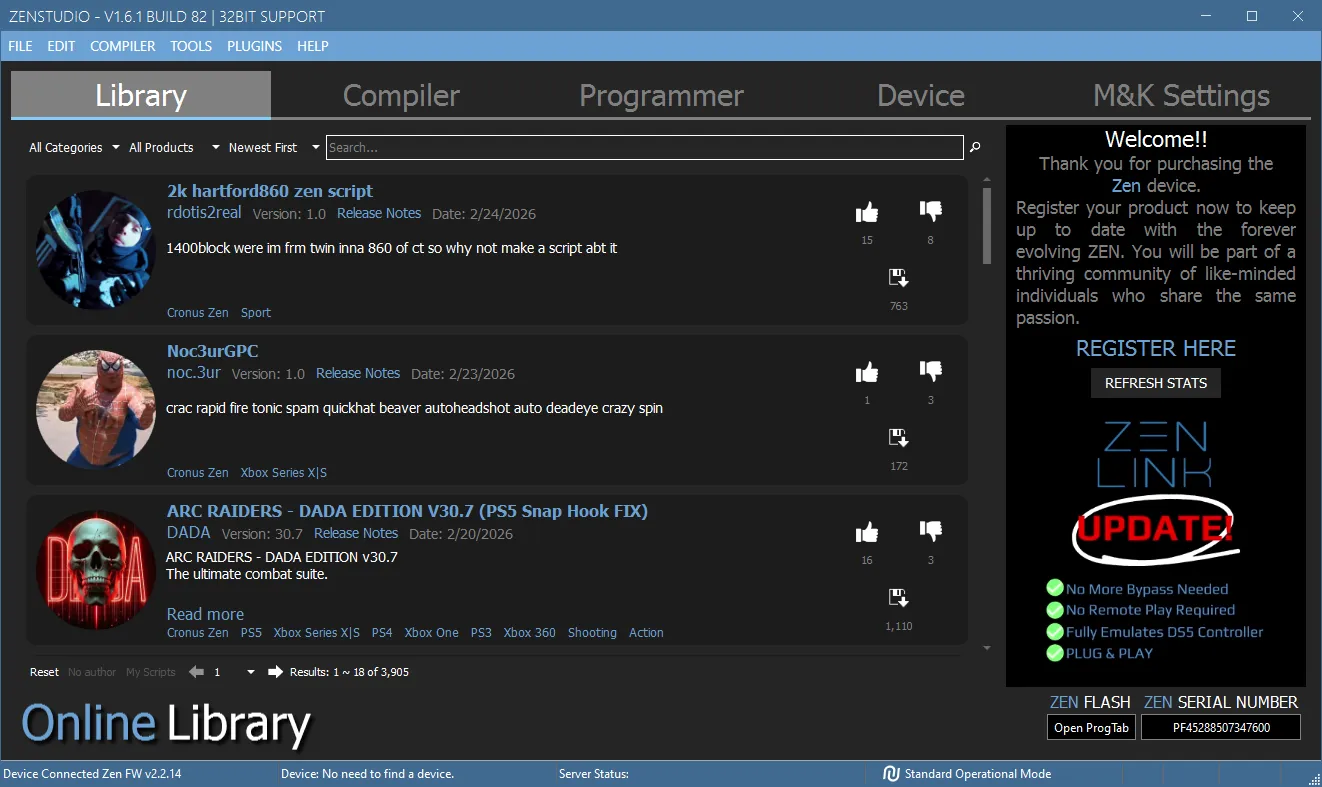Open ARC RAIDERS DADA EDITION V30.7 title
The image size is (1322, 787).
(407, 511)
